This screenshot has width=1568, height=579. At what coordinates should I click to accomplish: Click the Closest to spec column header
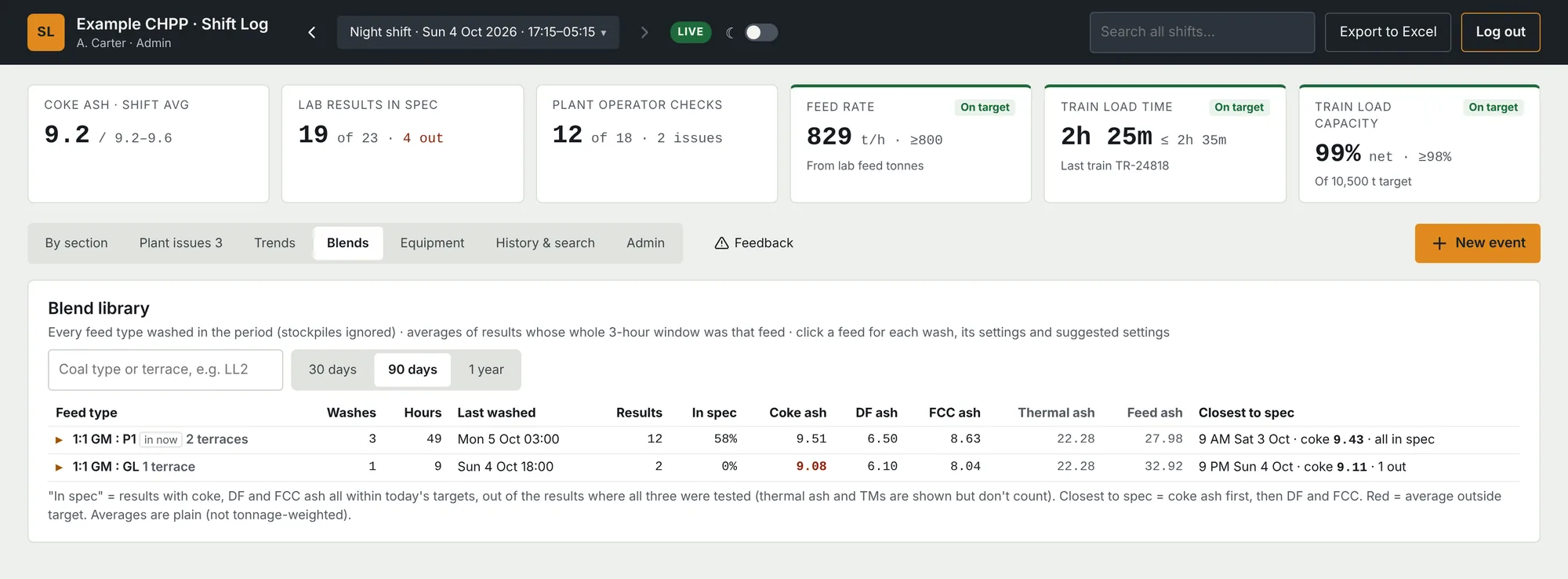point(1247,413)
